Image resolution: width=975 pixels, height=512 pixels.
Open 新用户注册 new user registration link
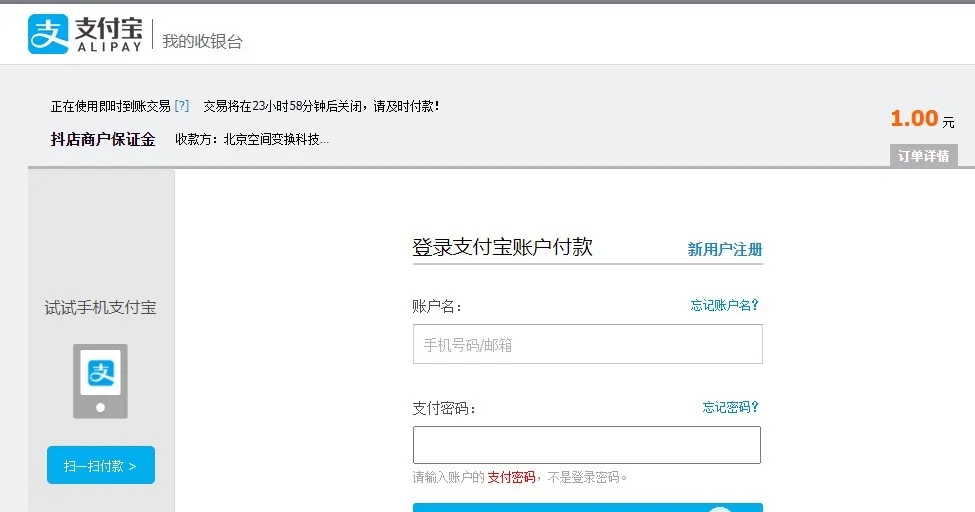pyautogui.click(x=725, y=249)
